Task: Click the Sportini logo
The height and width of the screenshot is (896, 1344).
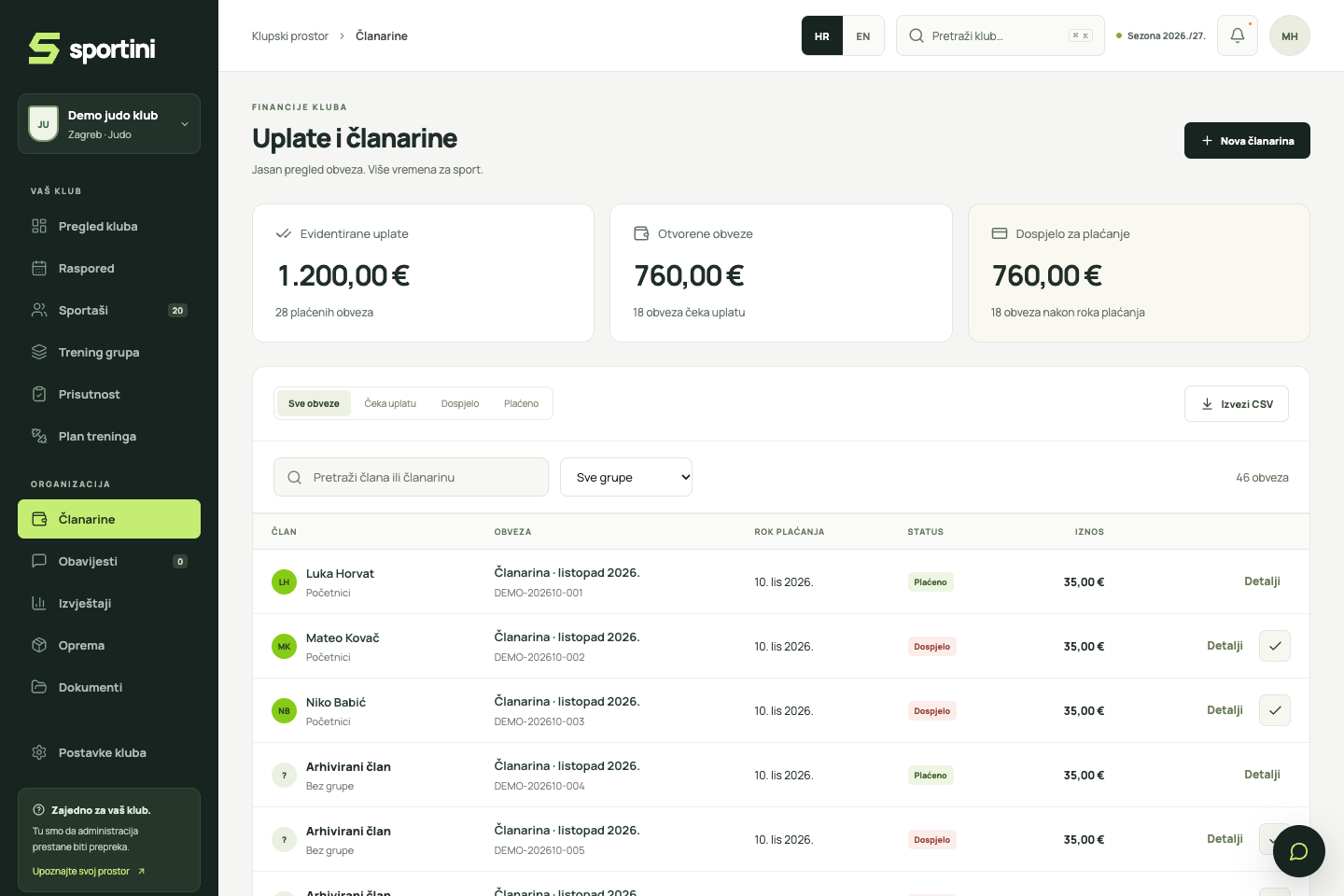Action: (91, 49)
